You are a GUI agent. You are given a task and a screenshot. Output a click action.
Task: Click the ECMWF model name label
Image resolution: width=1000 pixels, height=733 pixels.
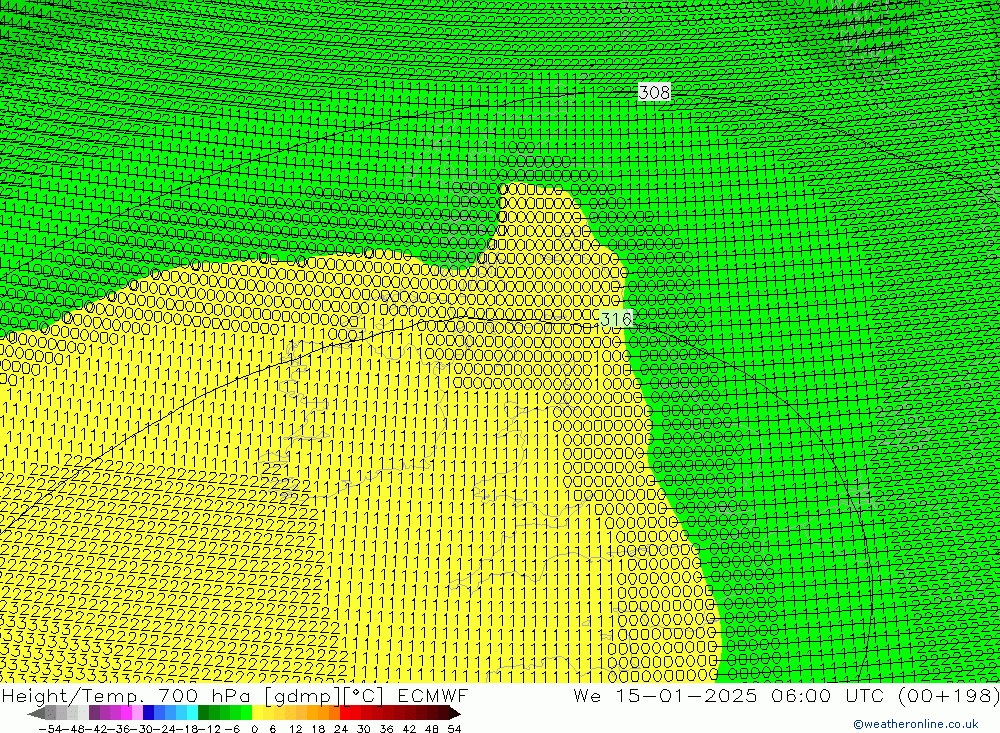[x=432, y=695]
